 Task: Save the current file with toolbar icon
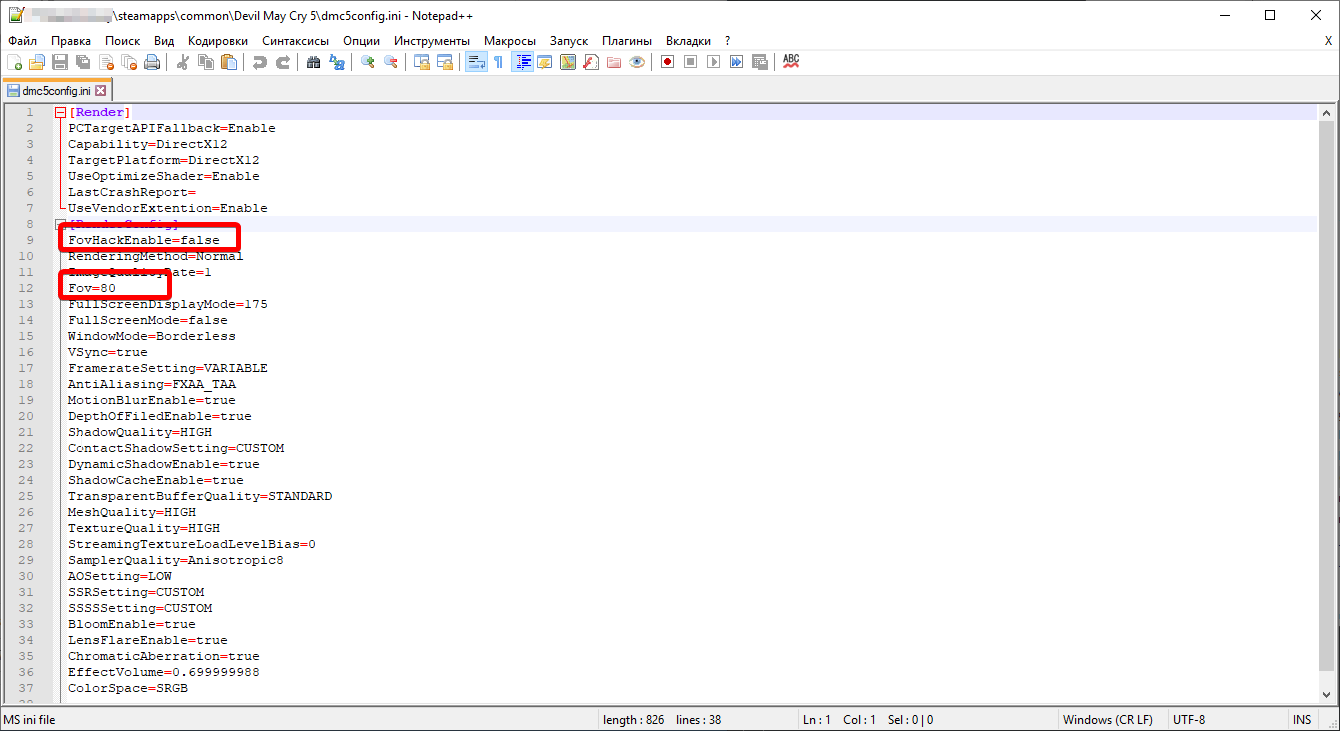click(60, 62)
